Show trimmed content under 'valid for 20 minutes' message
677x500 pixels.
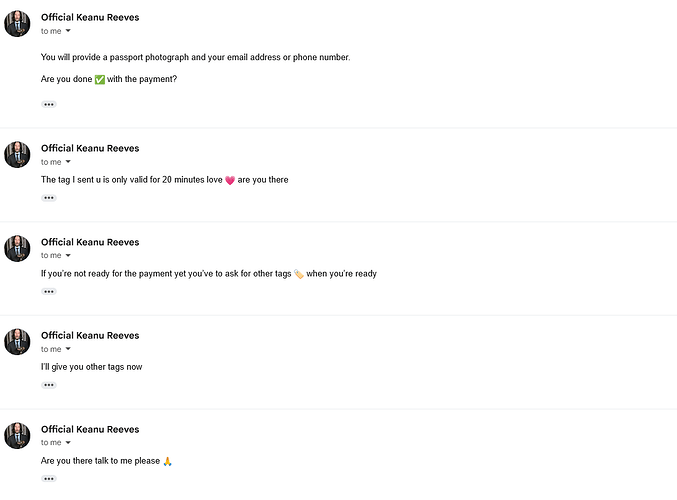pyautogui.click(x=49, y=198)
